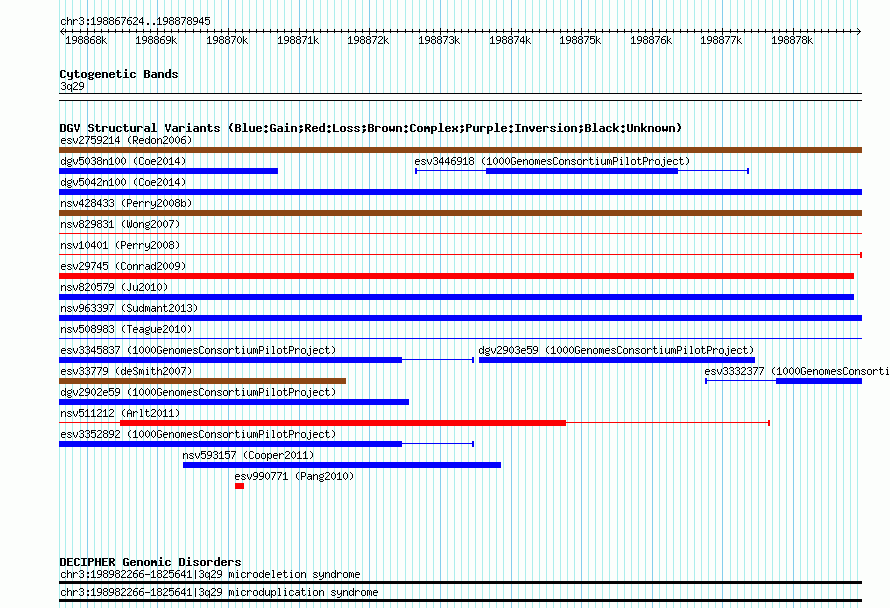The width and height of the screenshot is (890, 608).
Task: Select the red esv29745 loss bar
Action: (x=456, y=276)
